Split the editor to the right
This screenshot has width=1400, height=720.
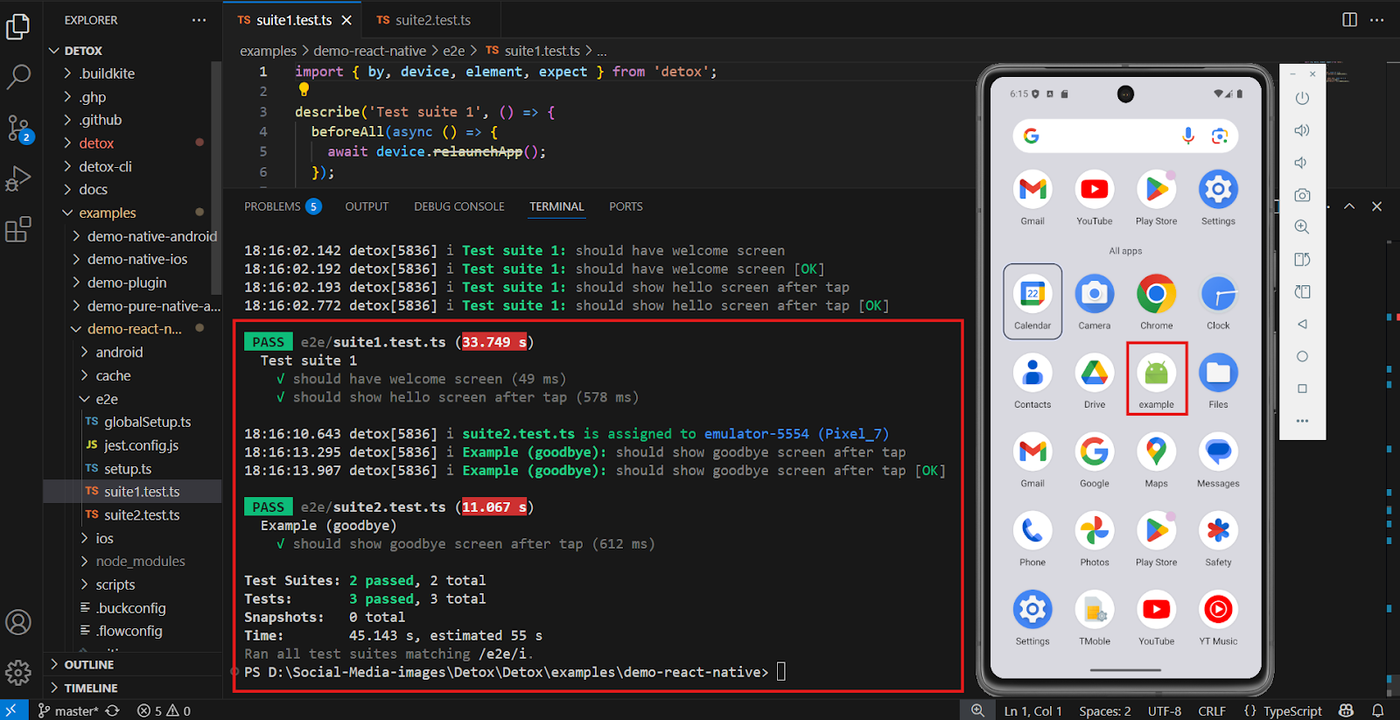pos(1350,20)
